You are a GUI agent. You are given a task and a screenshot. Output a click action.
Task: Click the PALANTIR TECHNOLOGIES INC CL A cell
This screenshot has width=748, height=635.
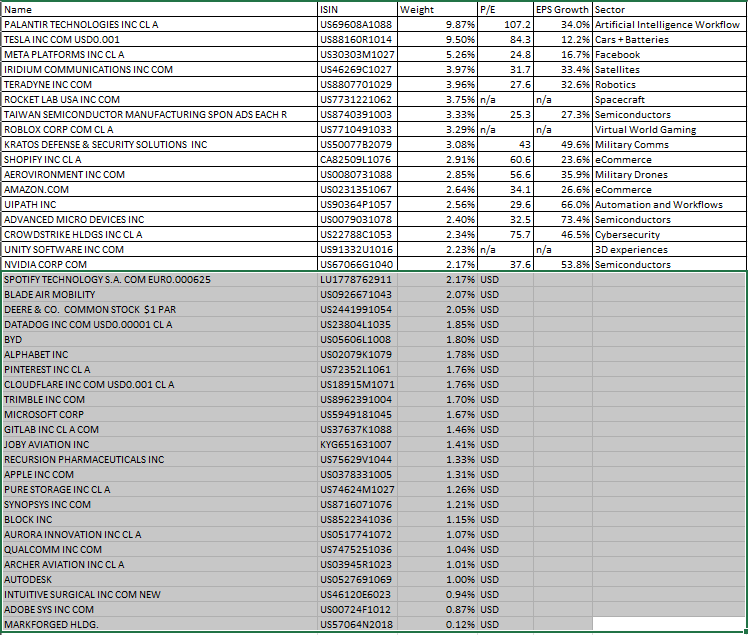pos(159,24)
